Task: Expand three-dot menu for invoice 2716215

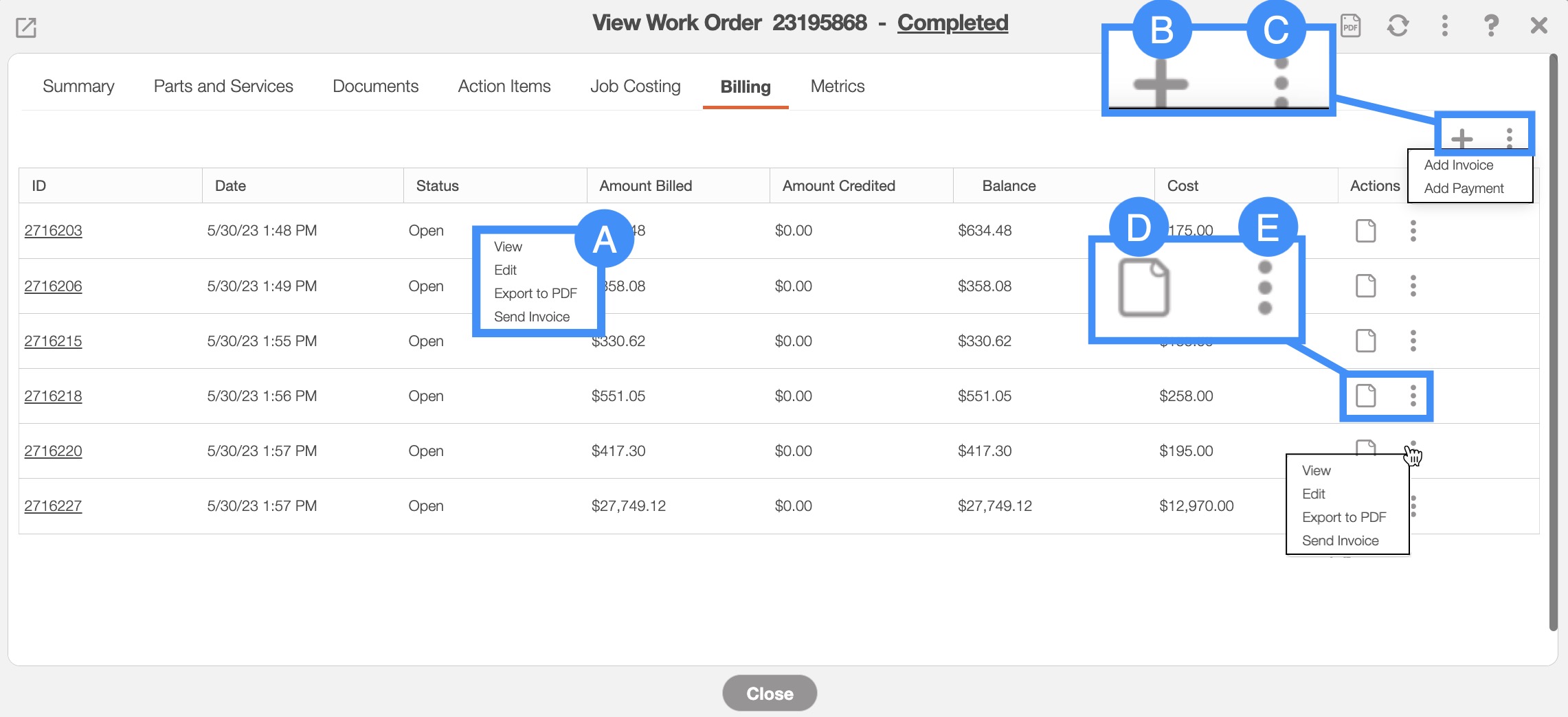Action: [x=1413, y=341]
